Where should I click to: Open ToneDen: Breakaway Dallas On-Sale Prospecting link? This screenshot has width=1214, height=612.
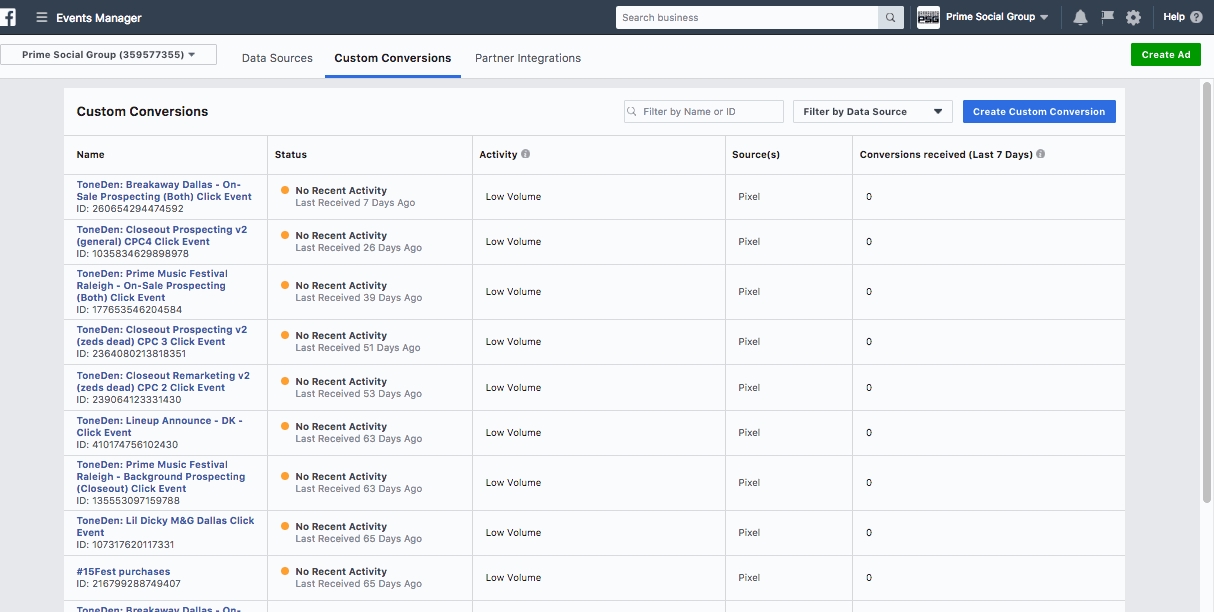click(x=164, y=191)
